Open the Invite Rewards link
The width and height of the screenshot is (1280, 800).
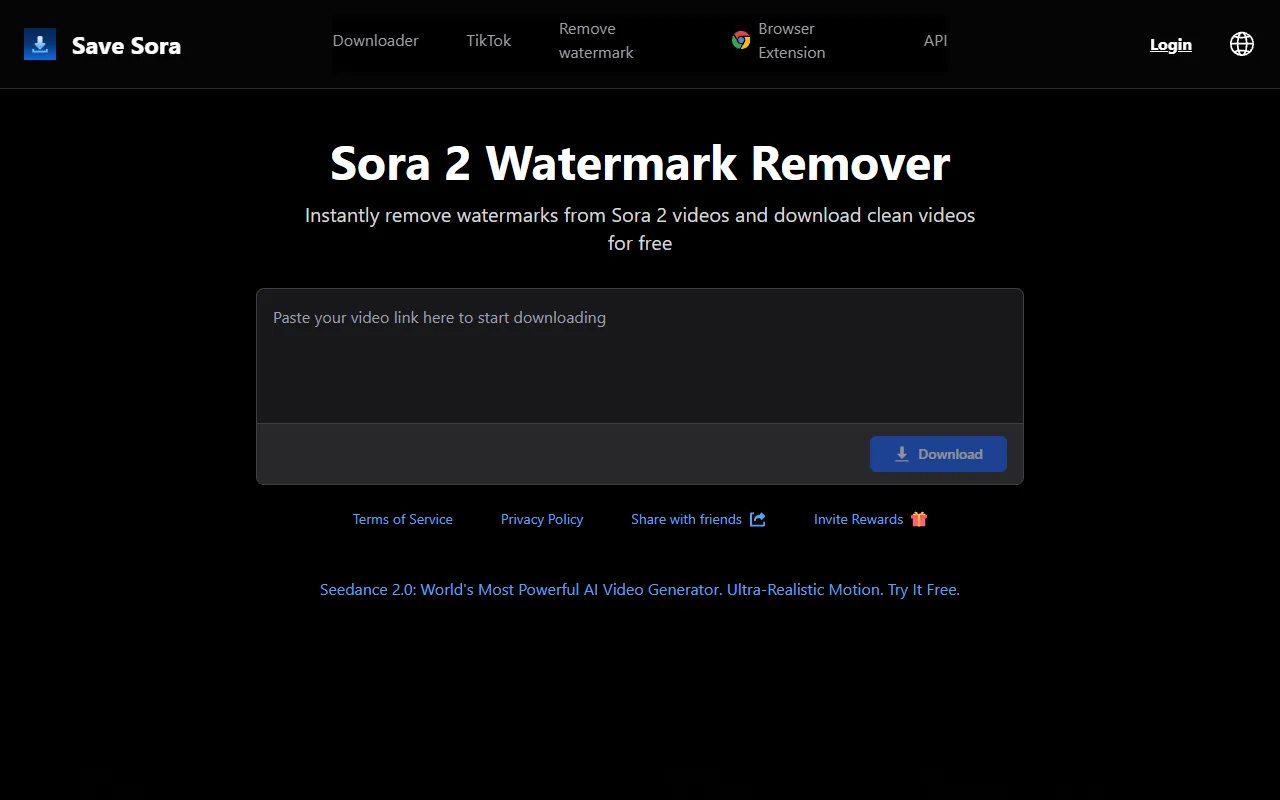tap(858, 519)
